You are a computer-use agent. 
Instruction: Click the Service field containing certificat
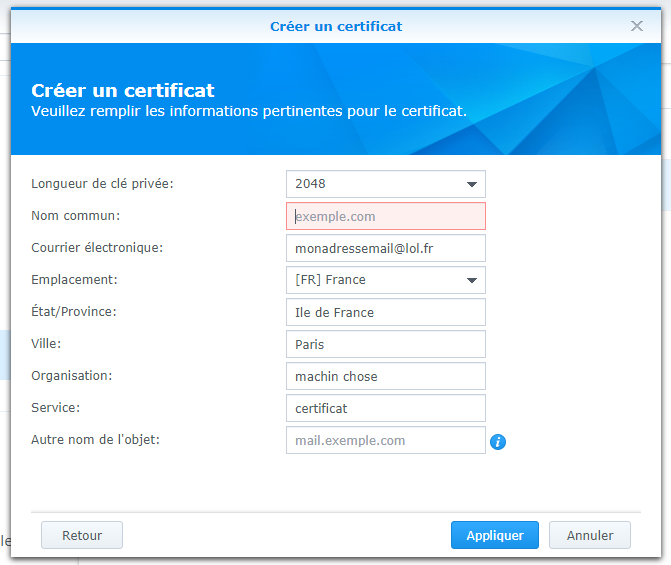tap(385, 408)
